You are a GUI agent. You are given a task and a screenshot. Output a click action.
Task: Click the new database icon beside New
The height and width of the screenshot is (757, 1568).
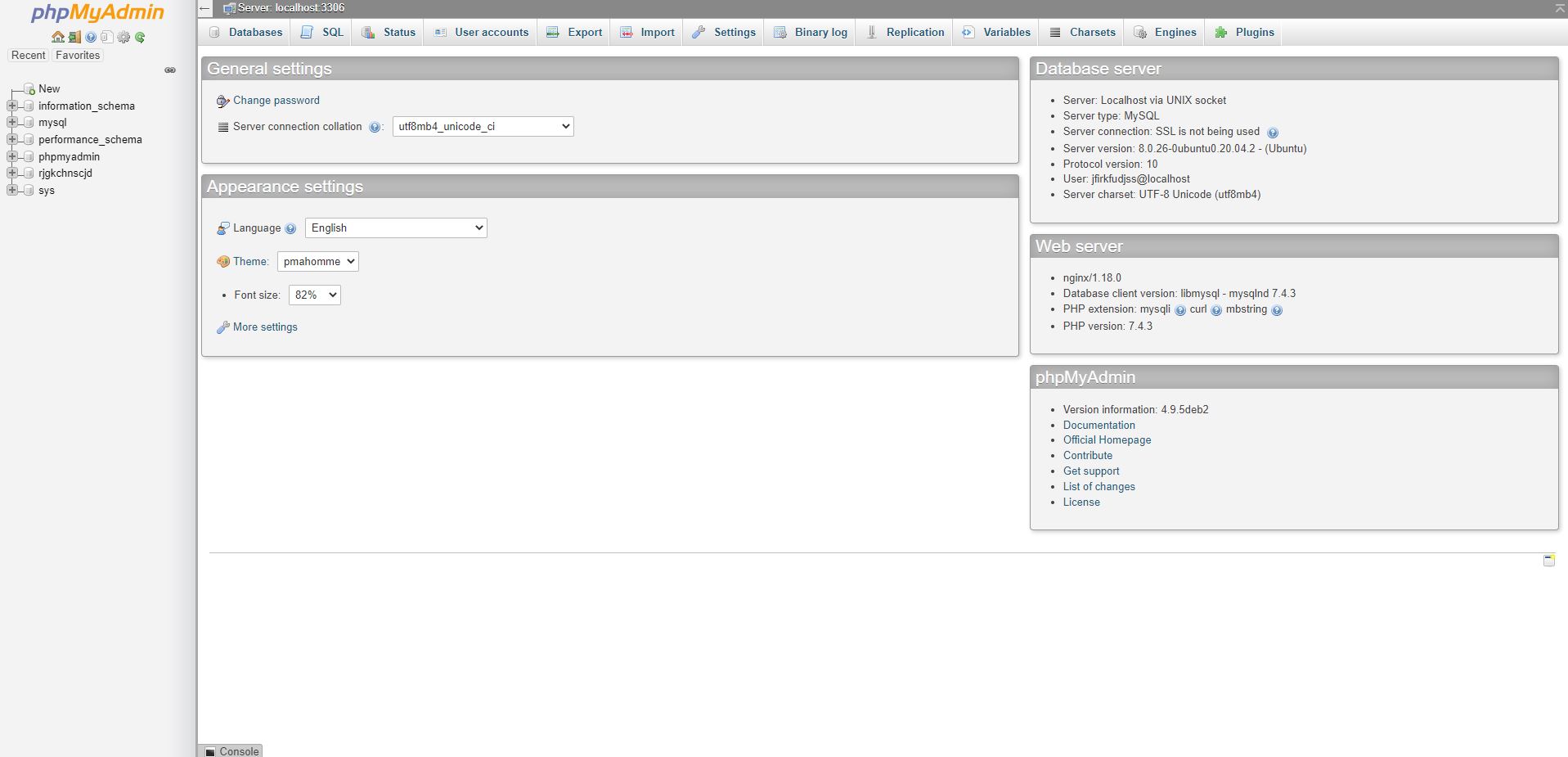(x=29, y=88)
